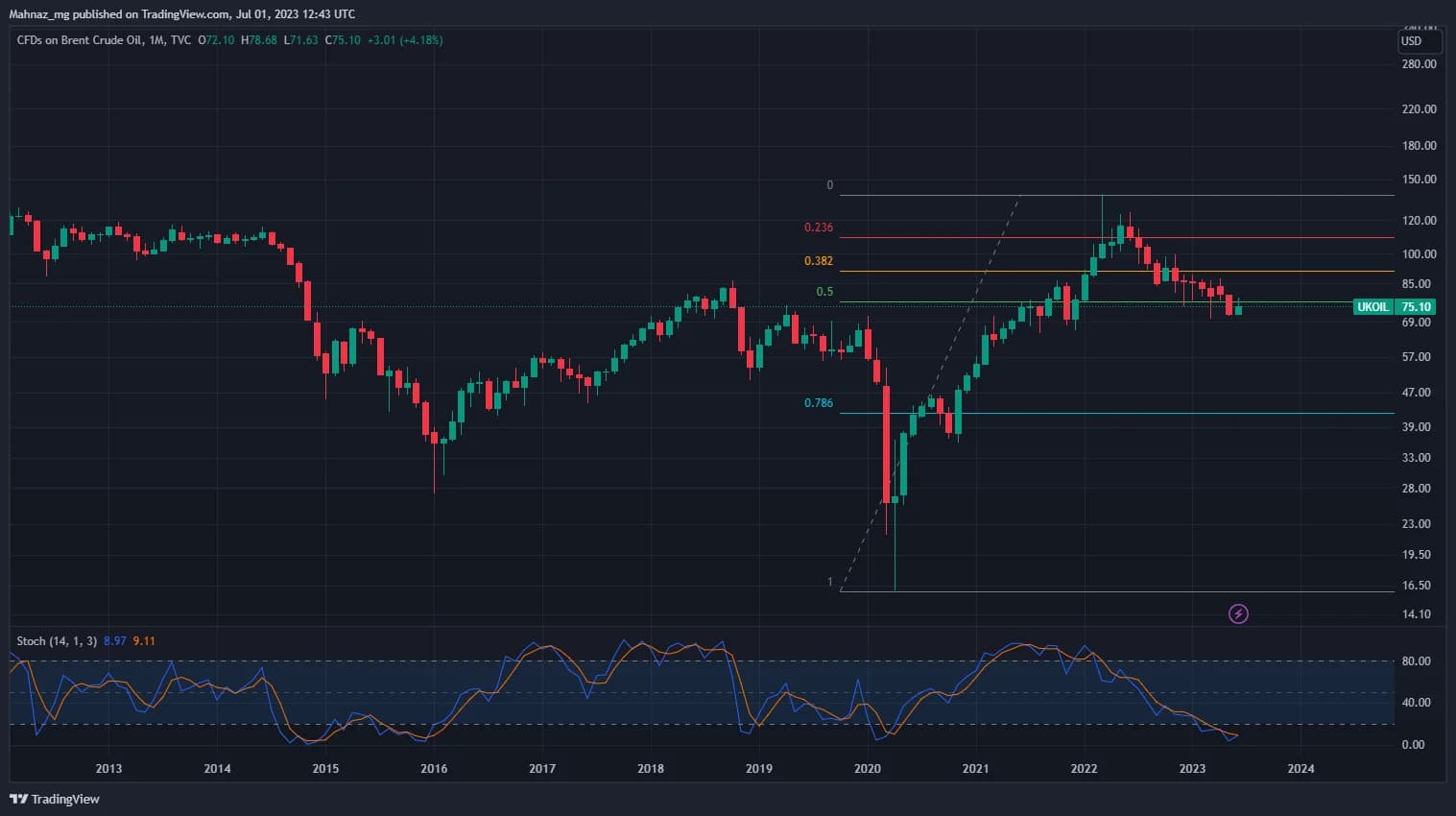
Task: Click the 2023 label on the time axis
Action: [1192, 768]
